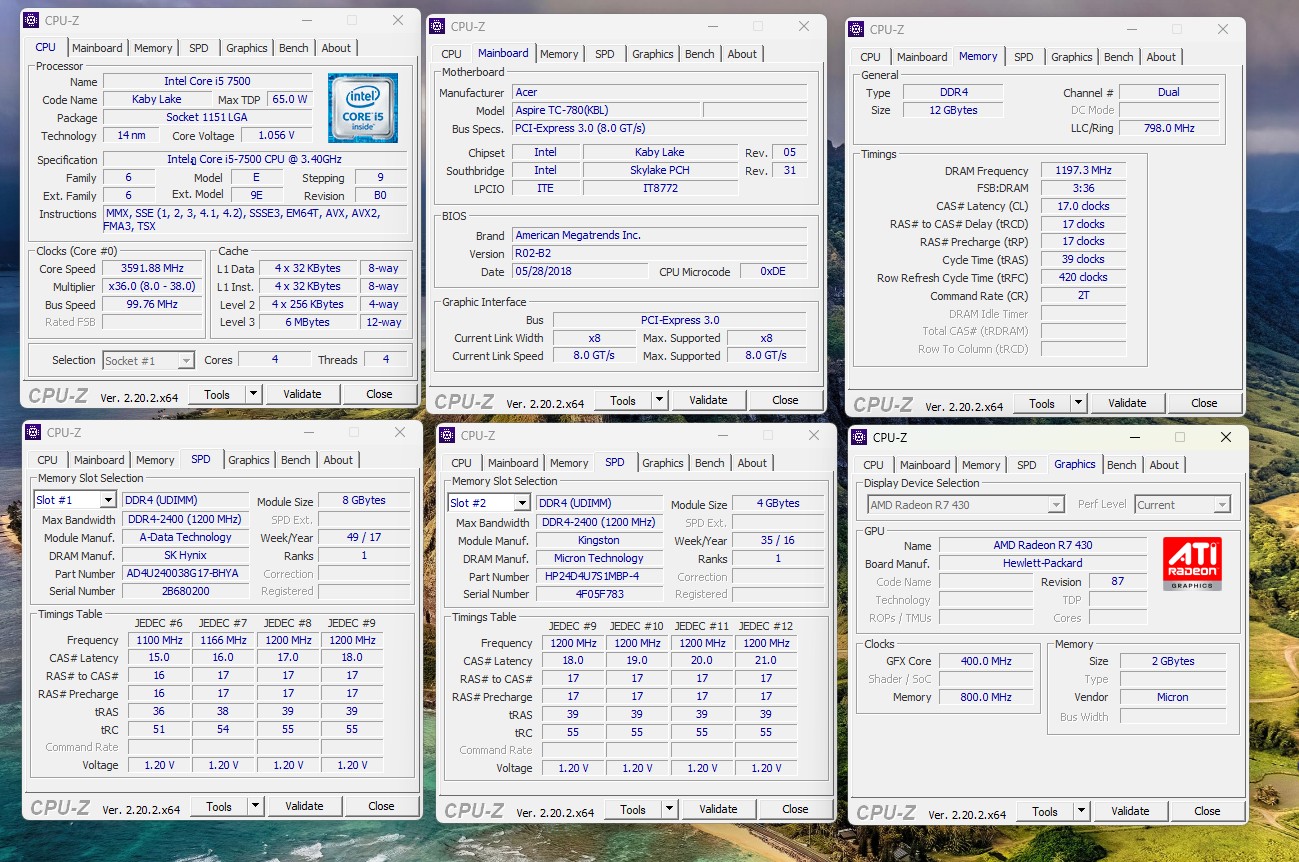Click the LLC/Ring value "798.0 MHz"
The image size is (1299, 862).
click(1169, 128)
